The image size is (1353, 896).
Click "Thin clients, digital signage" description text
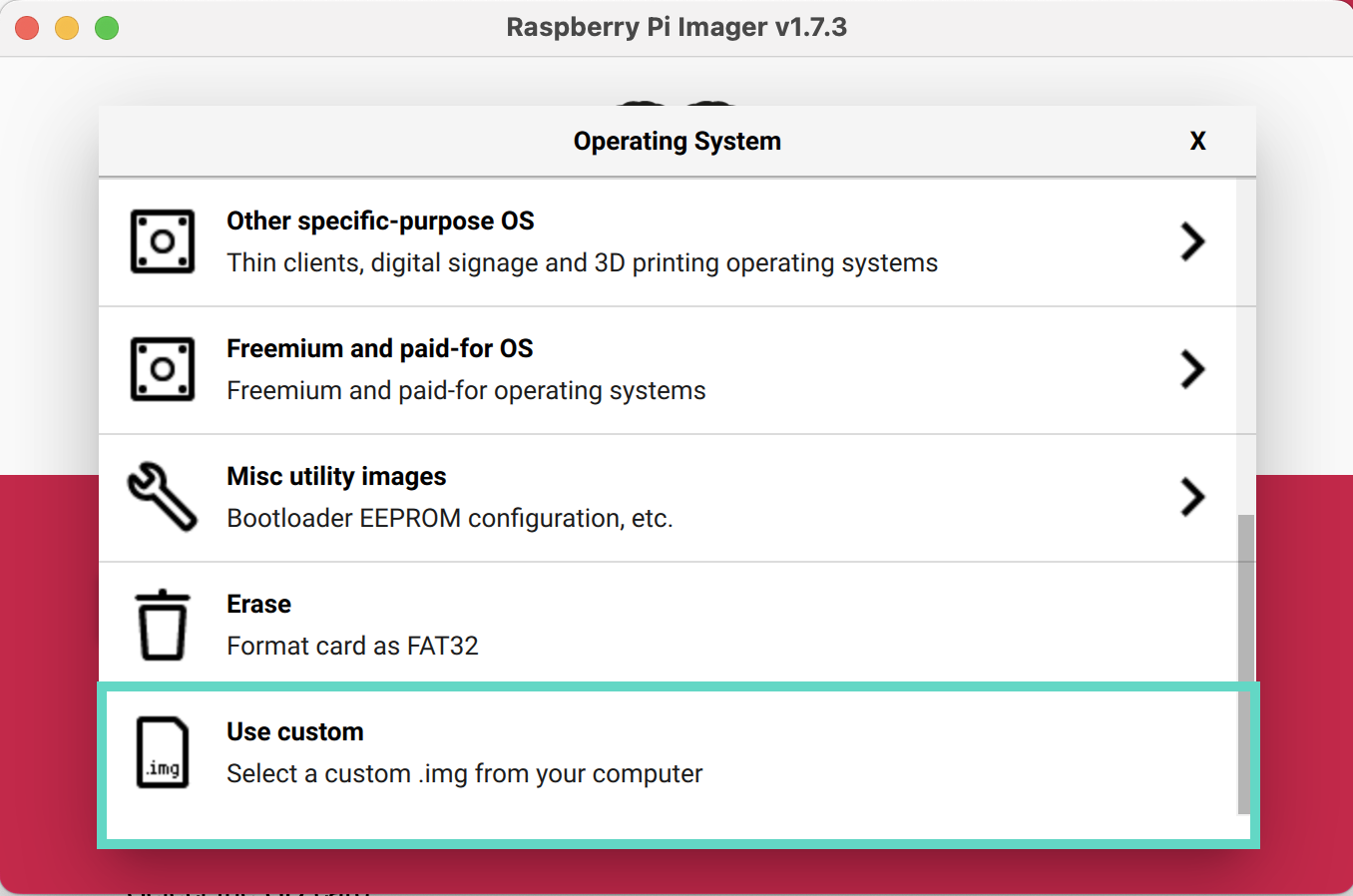pos(582,262)
